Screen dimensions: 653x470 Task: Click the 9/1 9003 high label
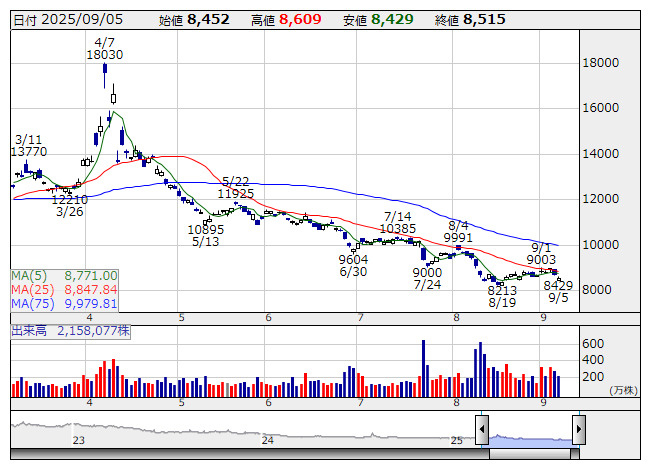tap(541, 254)
